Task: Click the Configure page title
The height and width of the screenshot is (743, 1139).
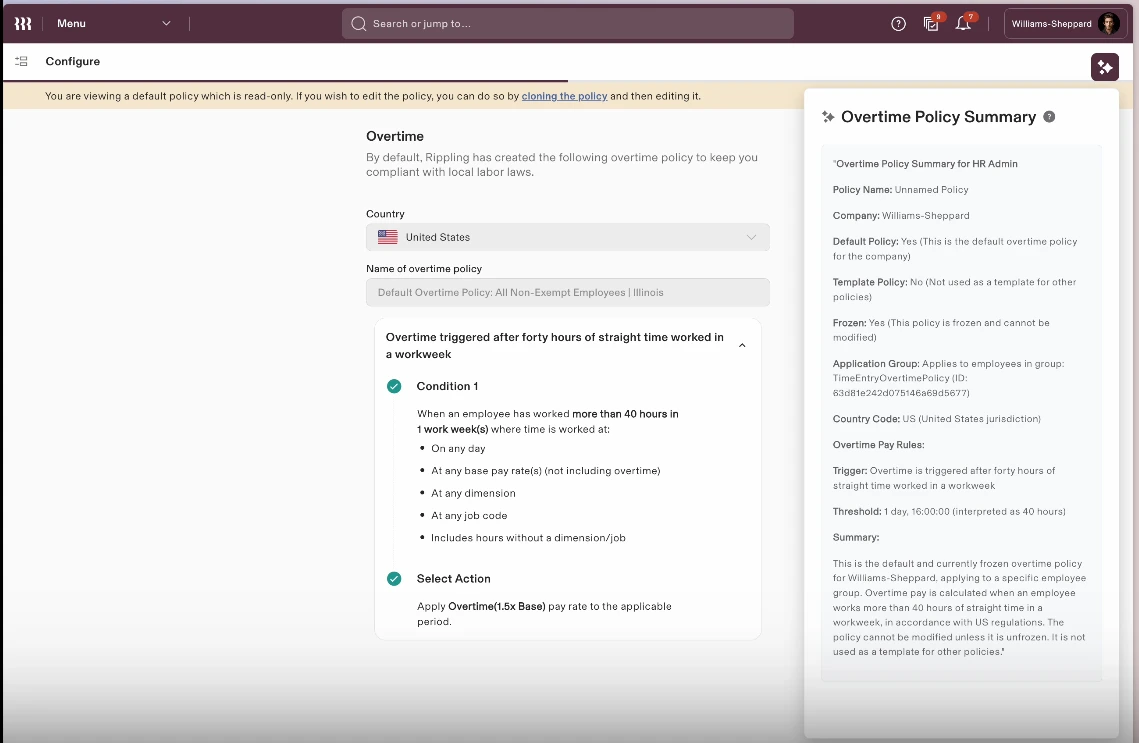Action: point(73,62)
